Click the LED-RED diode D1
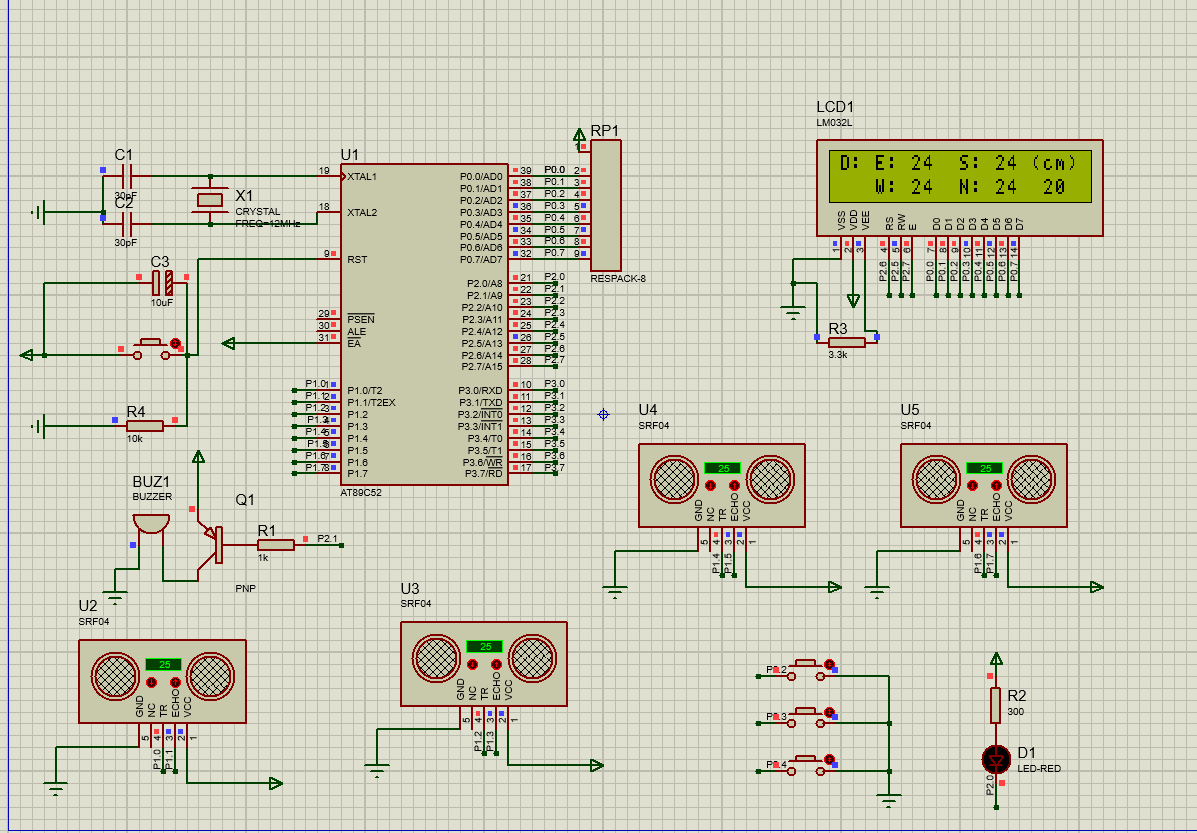Image resolution: width=1197 pixels, height=833 pixels. [995, 759]
